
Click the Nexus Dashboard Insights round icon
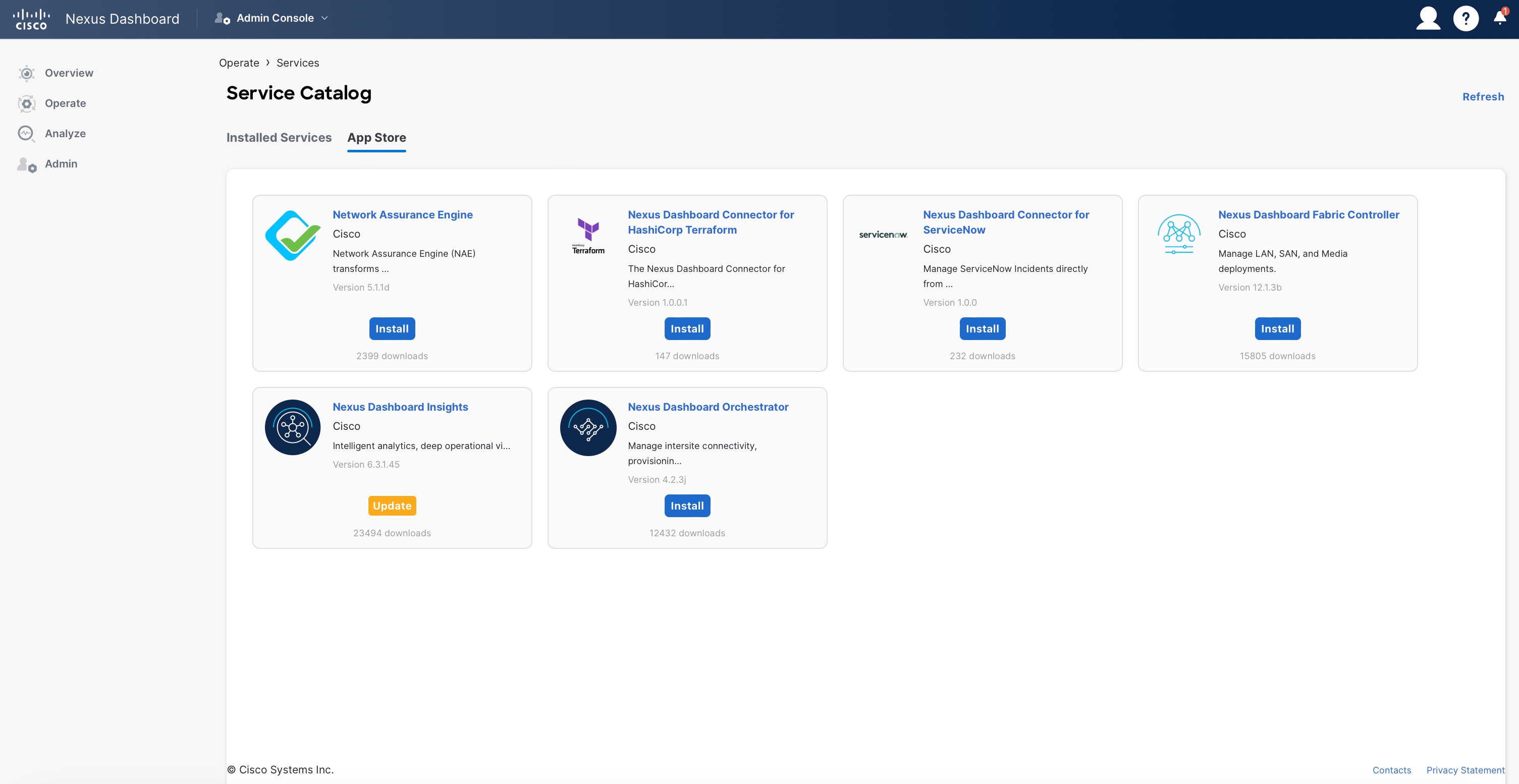coord(293,427)
